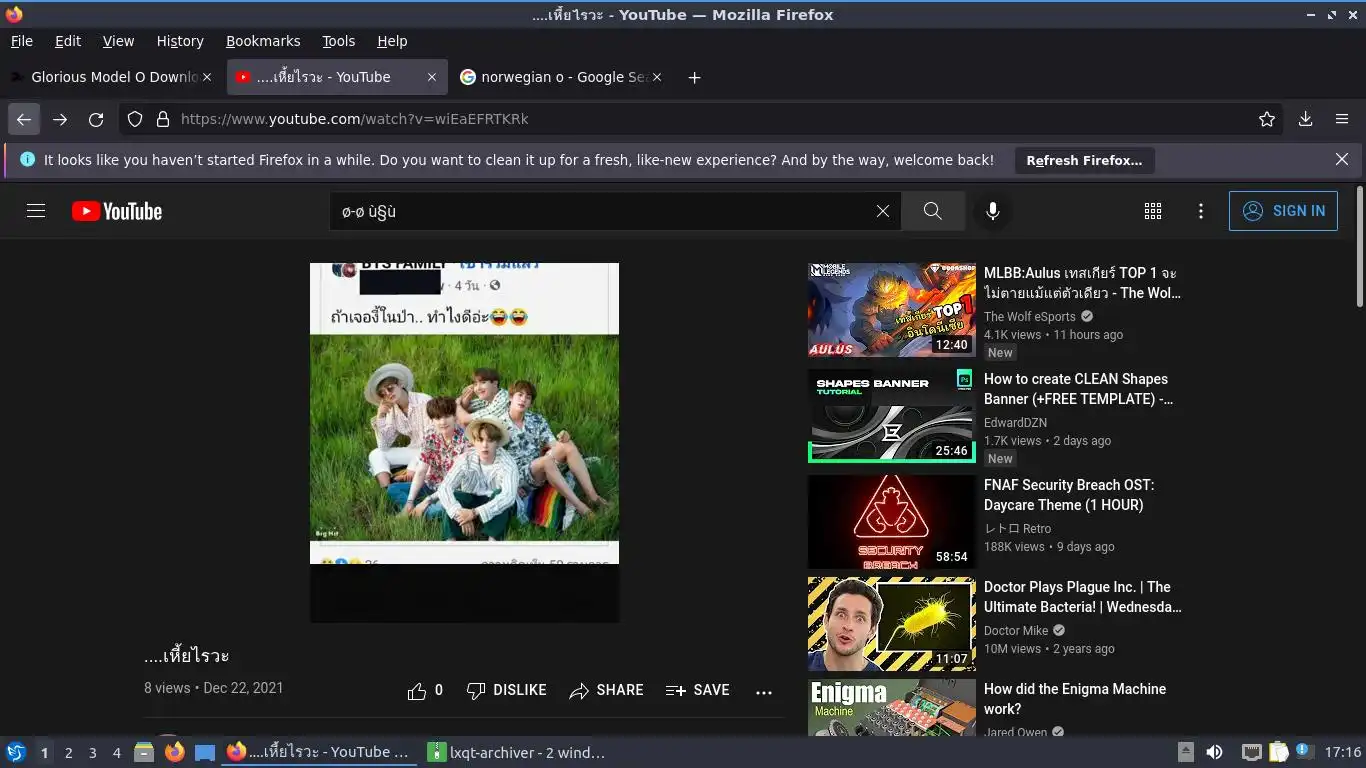This screenshot has width=1366, height=768.
Task: Click into the YouTube search field
Action: [x=600, y=211]
